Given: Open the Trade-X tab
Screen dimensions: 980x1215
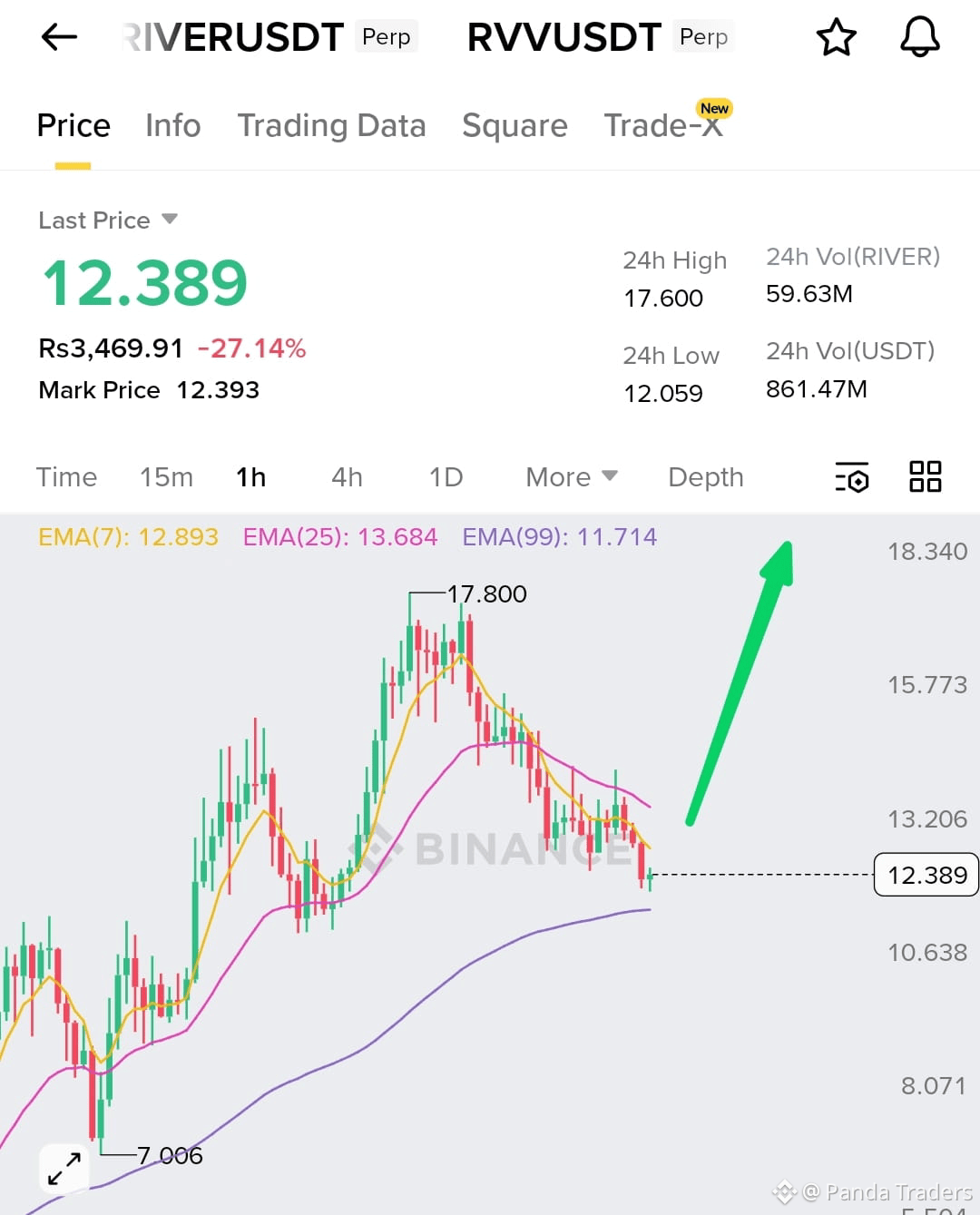Looking at the screenshot, I should (663, 125).
